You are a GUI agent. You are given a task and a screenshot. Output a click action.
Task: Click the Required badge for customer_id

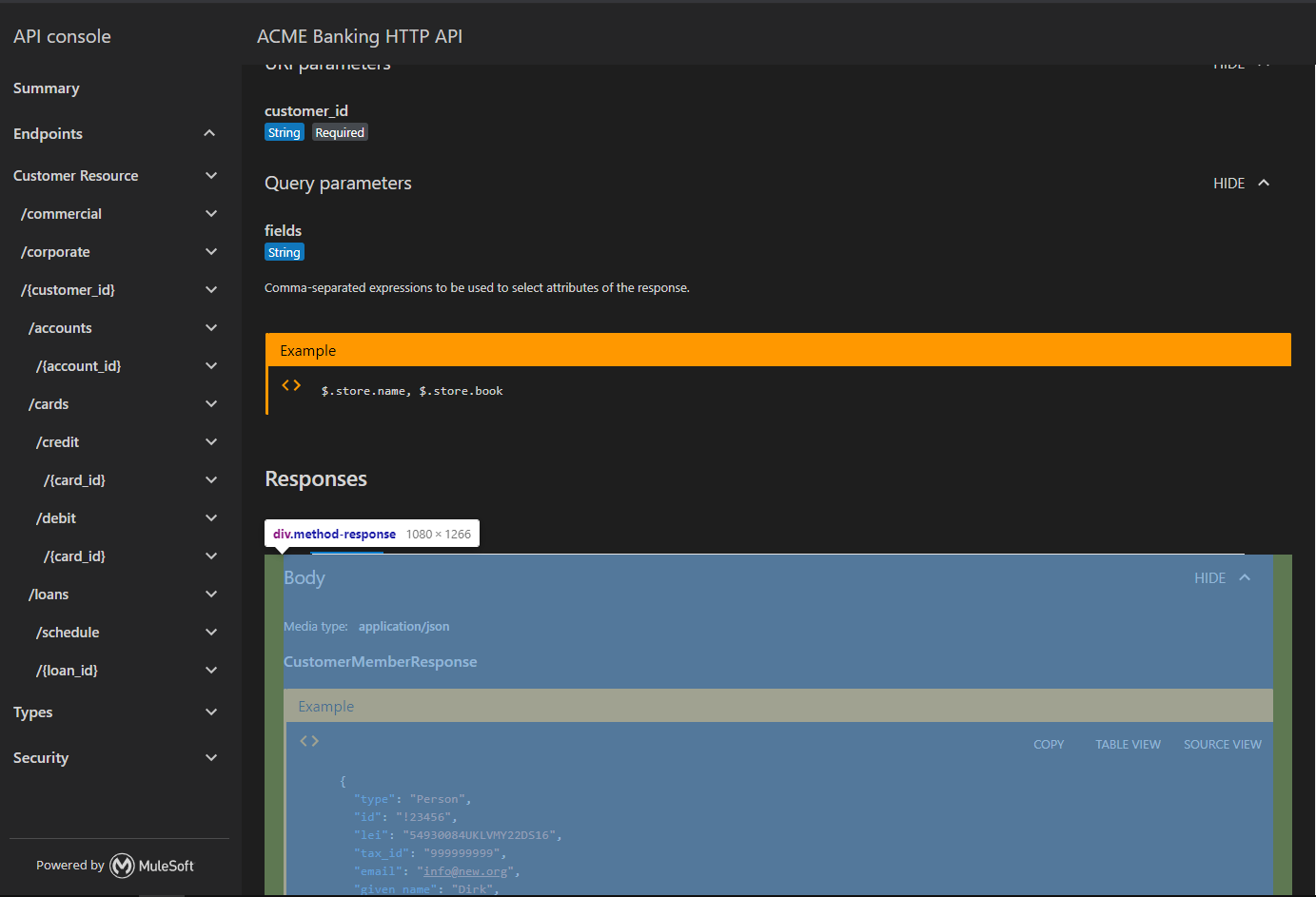click(x=340, y=132)
